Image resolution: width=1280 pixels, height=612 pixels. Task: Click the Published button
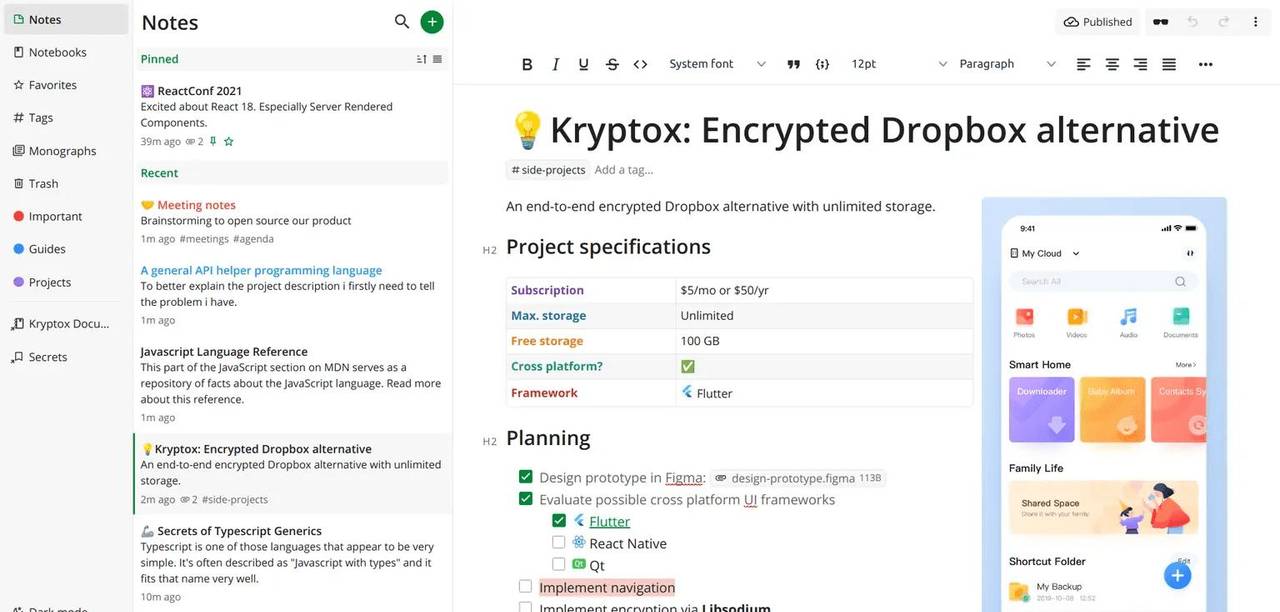1098,22
